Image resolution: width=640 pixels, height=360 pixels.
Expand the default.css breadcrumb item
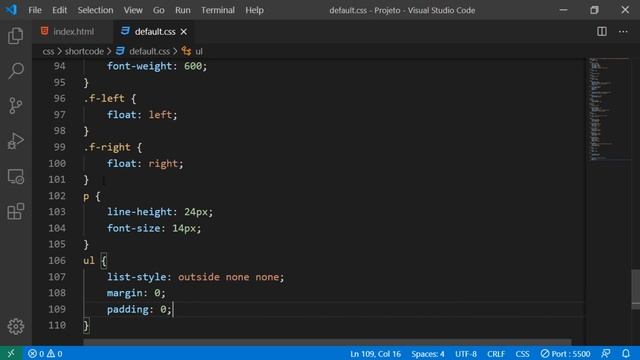coord(143,51)
